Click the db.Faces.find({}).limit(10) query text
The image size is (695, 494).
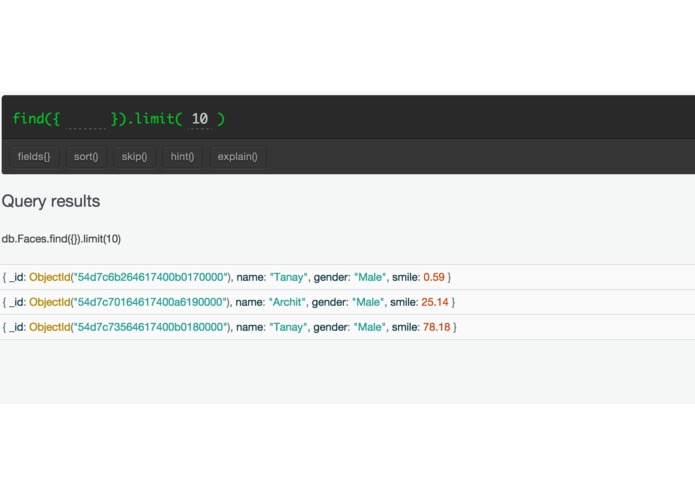61,239
